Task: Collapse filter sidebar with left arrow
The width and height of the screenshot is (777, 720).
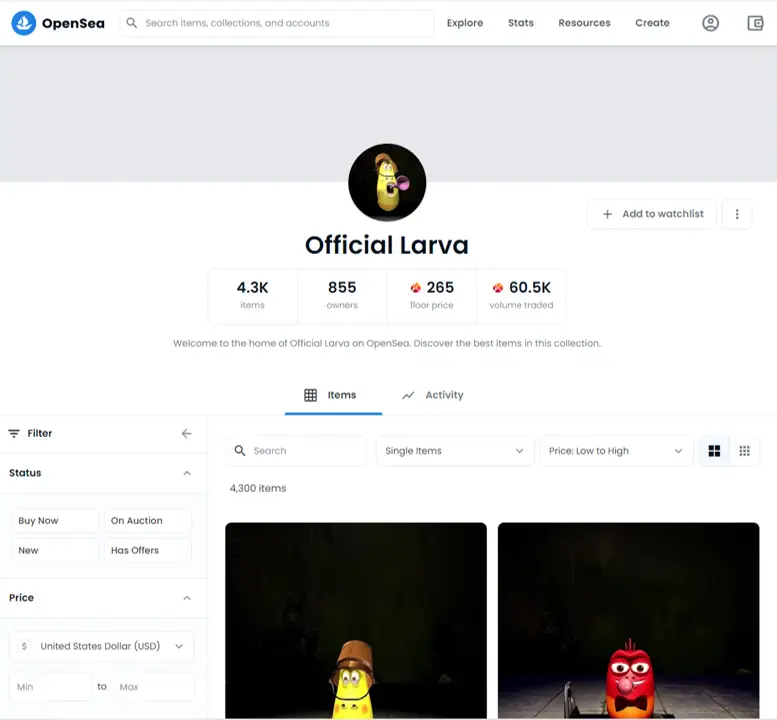Action: [x=186, y=434]
